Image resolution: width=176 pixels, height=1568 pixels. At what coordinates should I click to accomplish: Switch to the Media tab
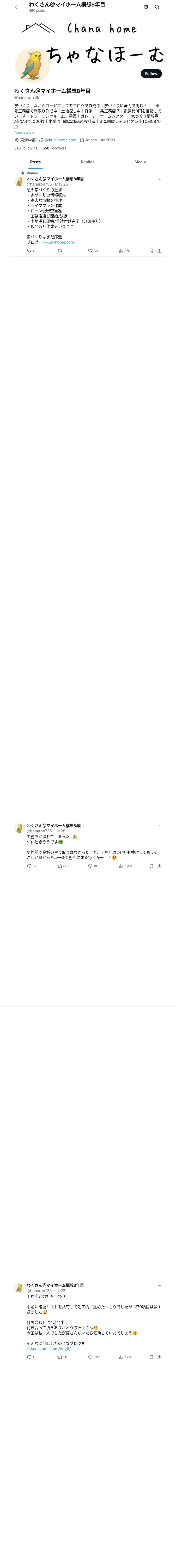click(140, 162)
